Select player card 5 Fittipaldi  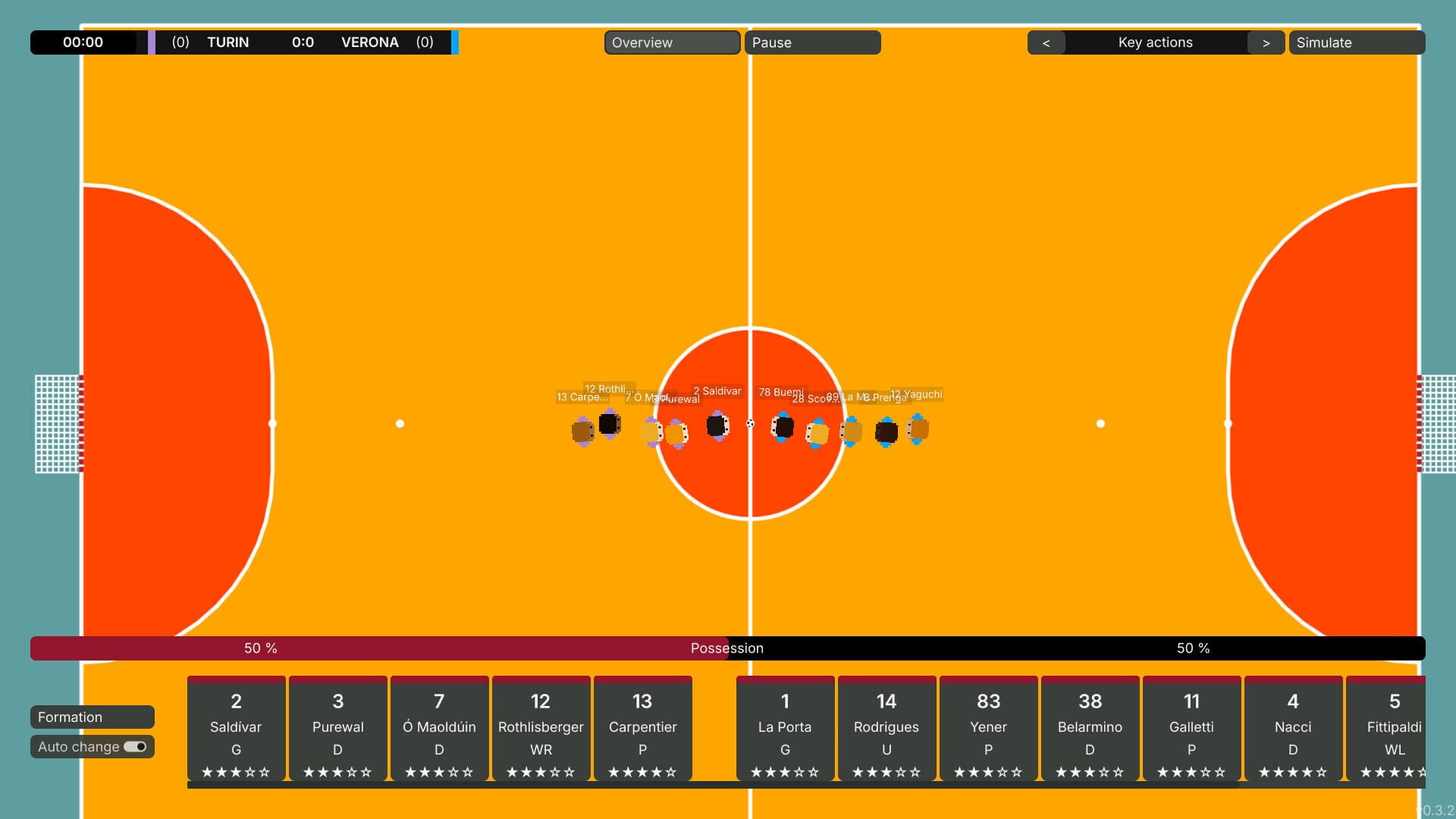click(x=1394, y=728)
